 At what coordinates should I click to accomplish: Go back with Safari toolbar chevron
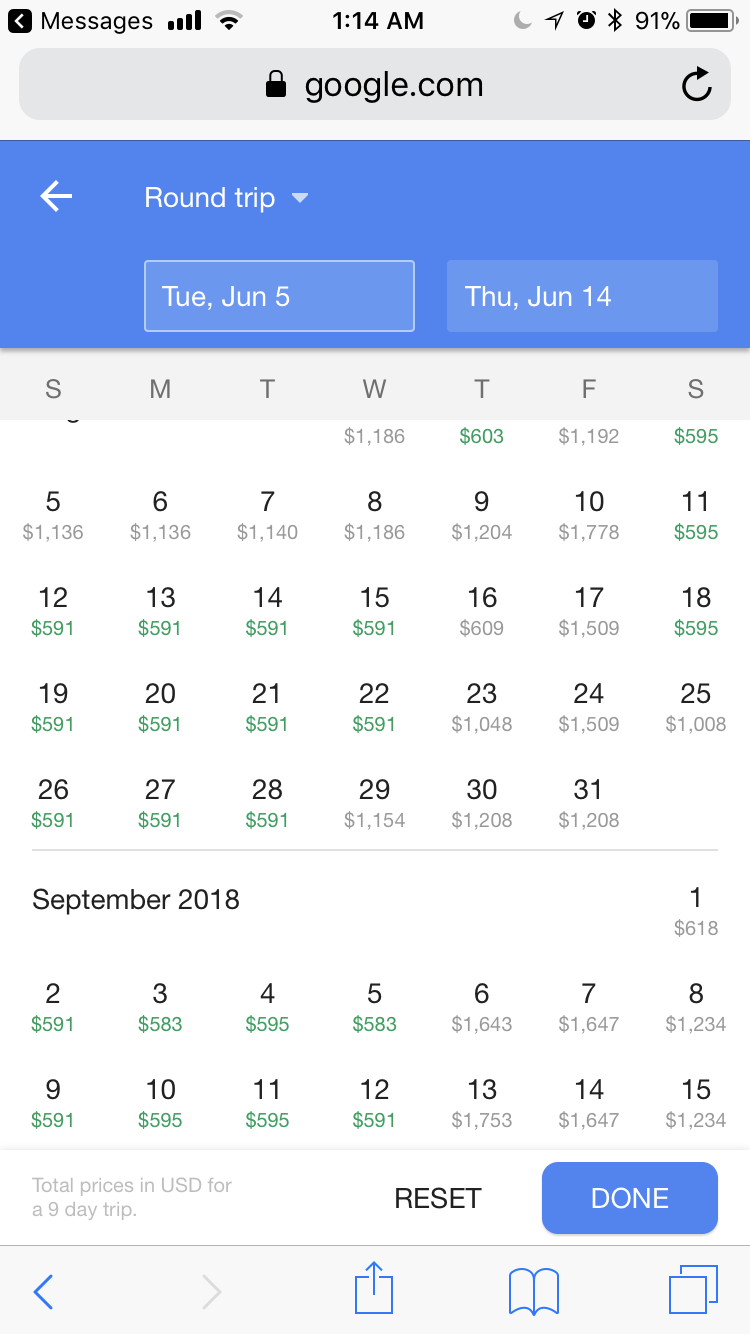43,1292
